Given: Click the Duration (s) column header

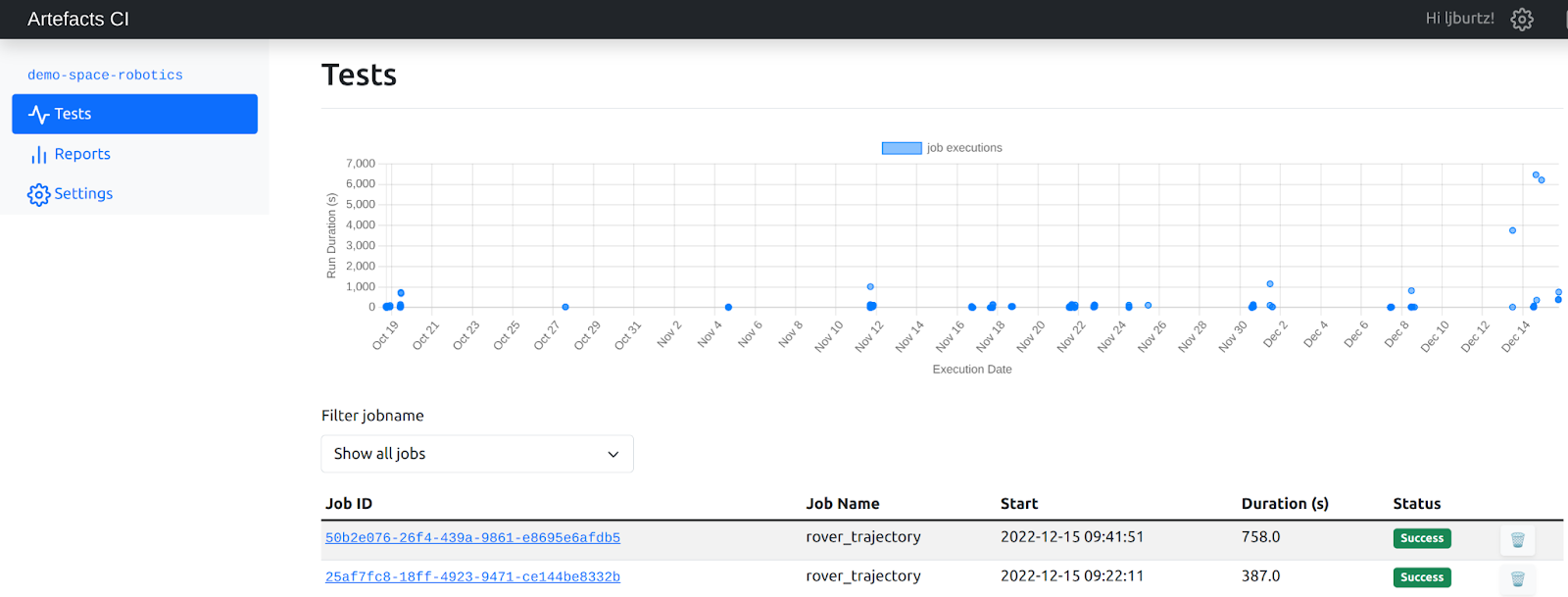Looking at the screenshot, I should (x=1285, y=503).
